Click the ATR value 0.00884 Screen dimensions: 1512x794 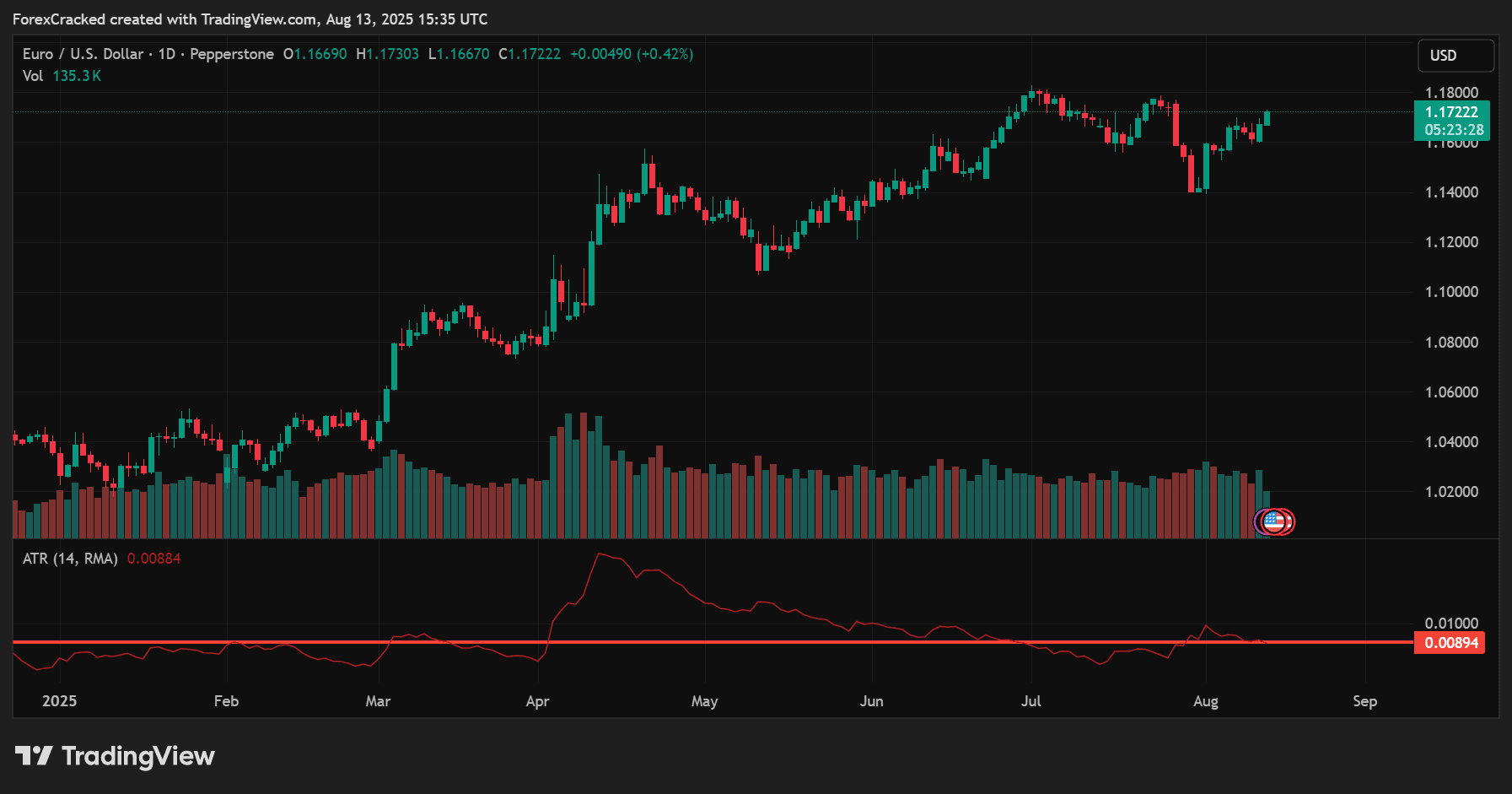click(153, 558)
